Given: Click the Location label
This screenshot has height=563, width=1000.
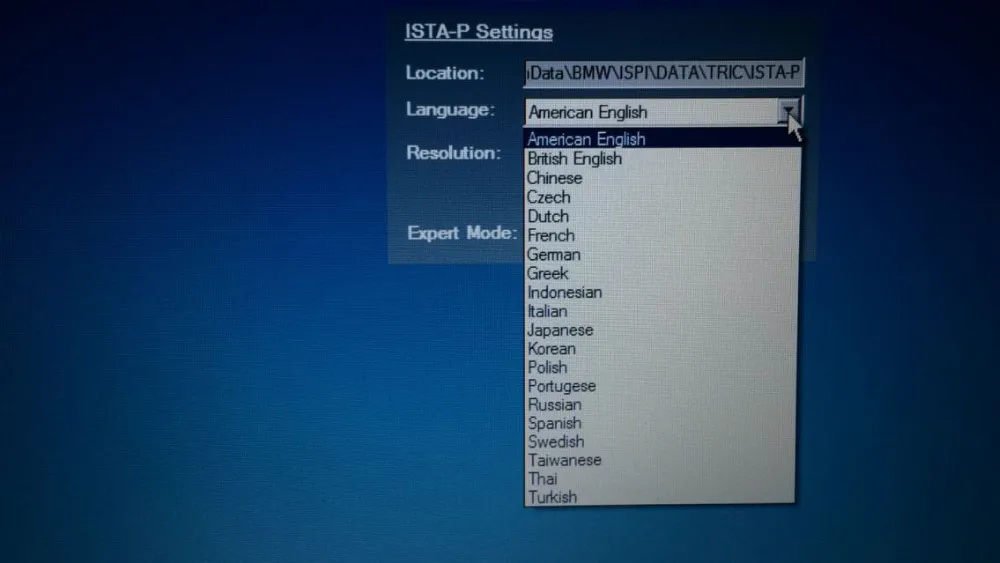Looking at the screenshot, I should [x=445, y=73].
